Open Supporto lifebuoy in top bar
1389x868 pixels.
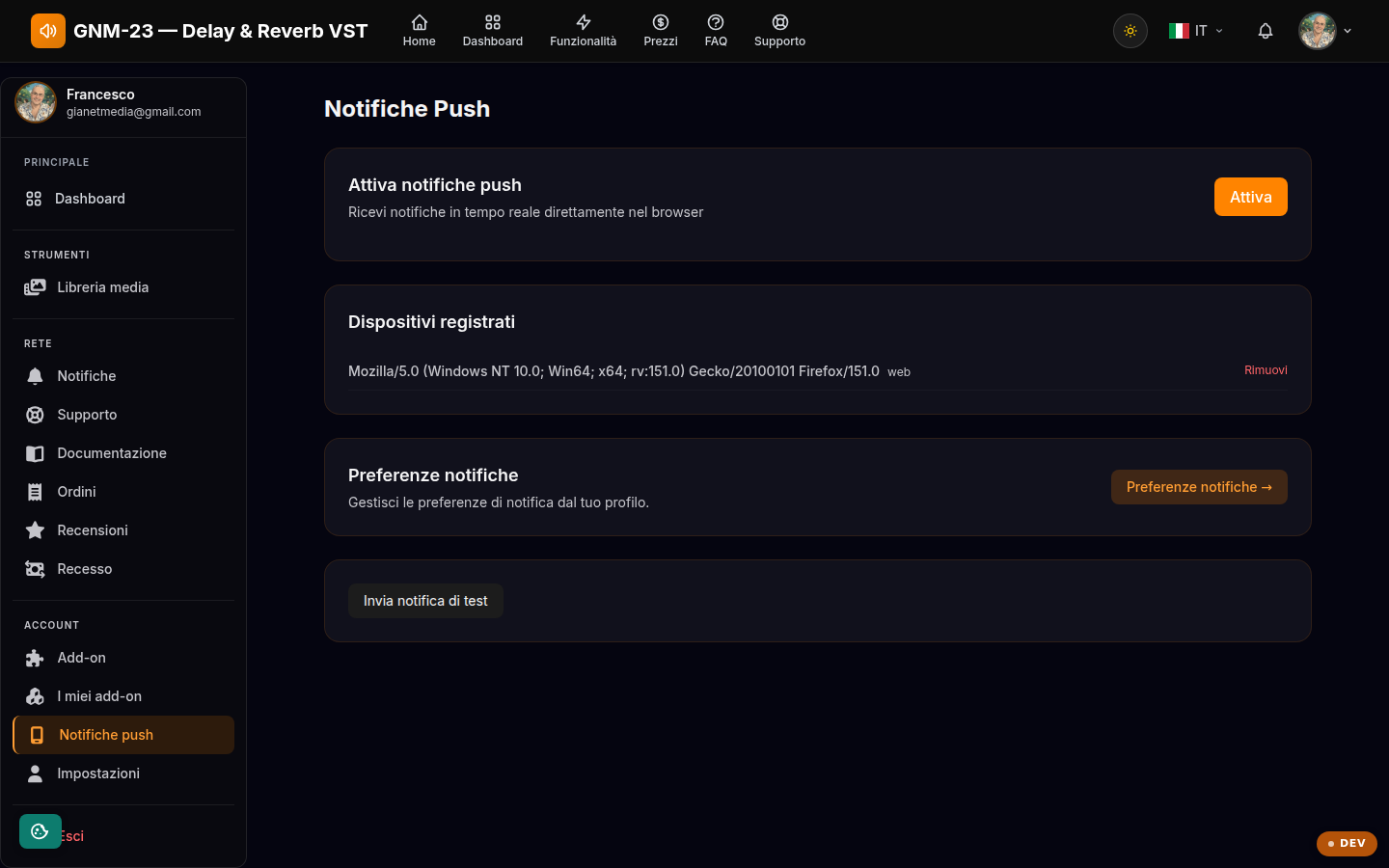coord(779,31)
